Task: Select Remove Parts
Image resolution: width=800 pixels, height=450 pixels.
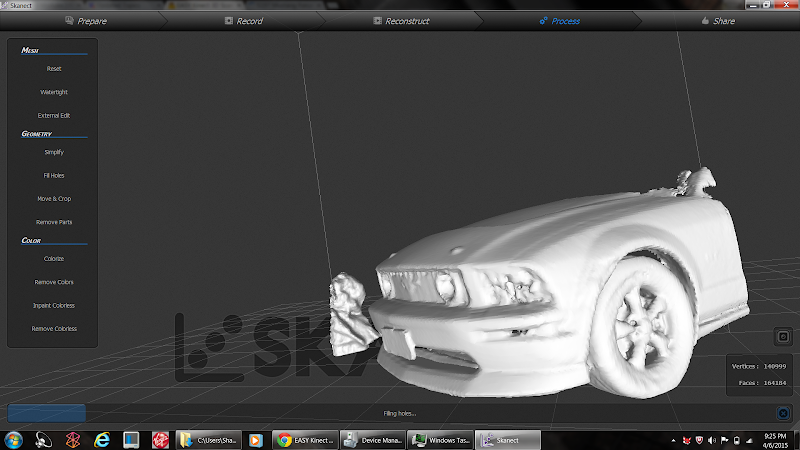Action: click(54, 222)
